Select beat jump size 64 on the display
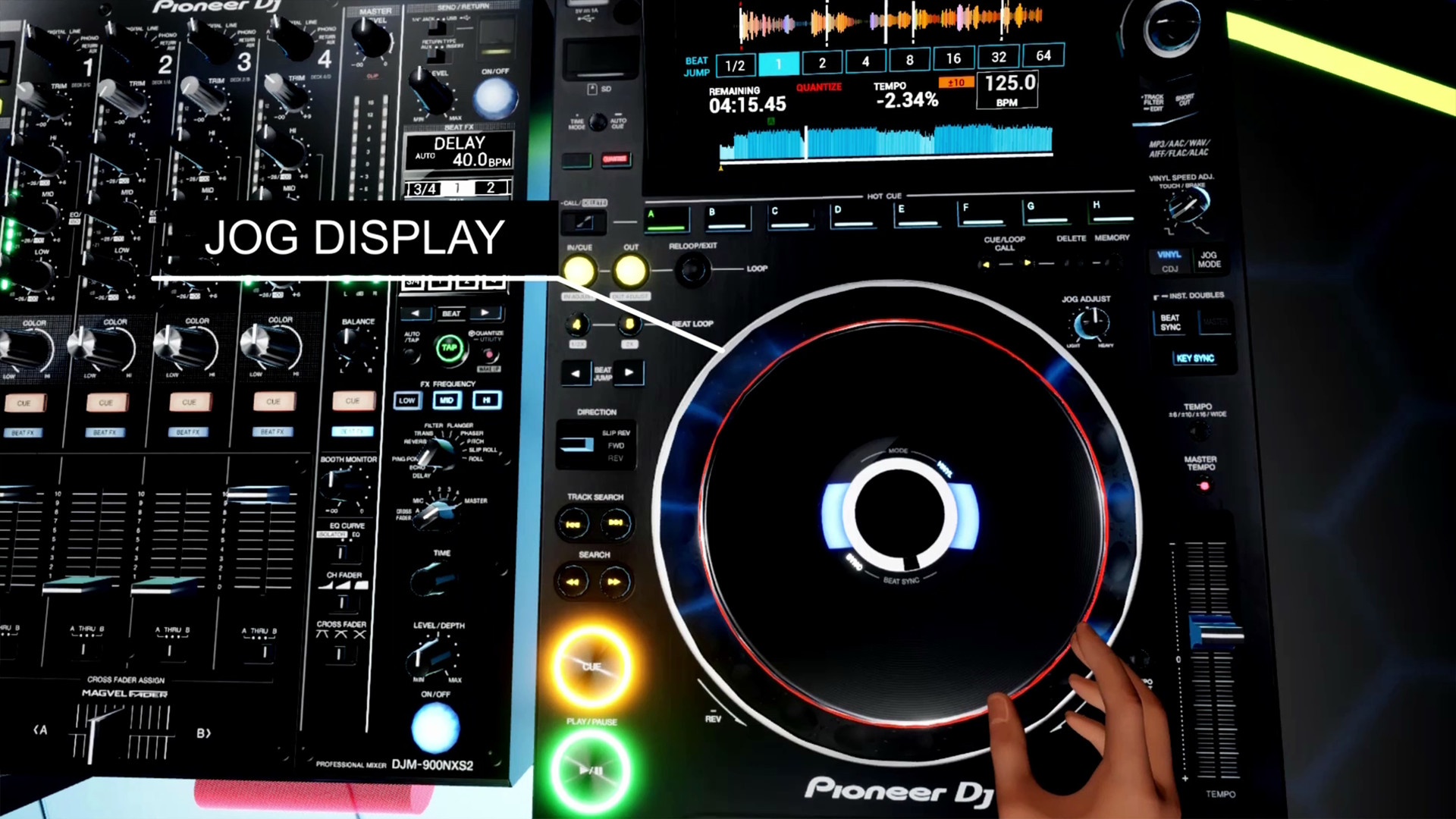 coord(1043,56)
